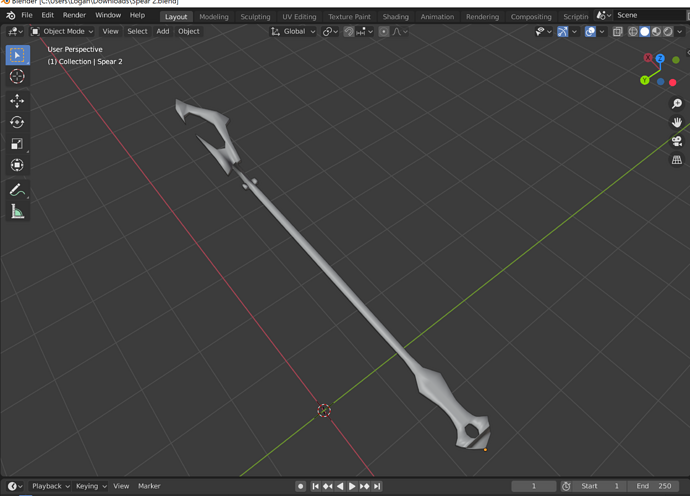Choose the Move tool

(17, 101)
